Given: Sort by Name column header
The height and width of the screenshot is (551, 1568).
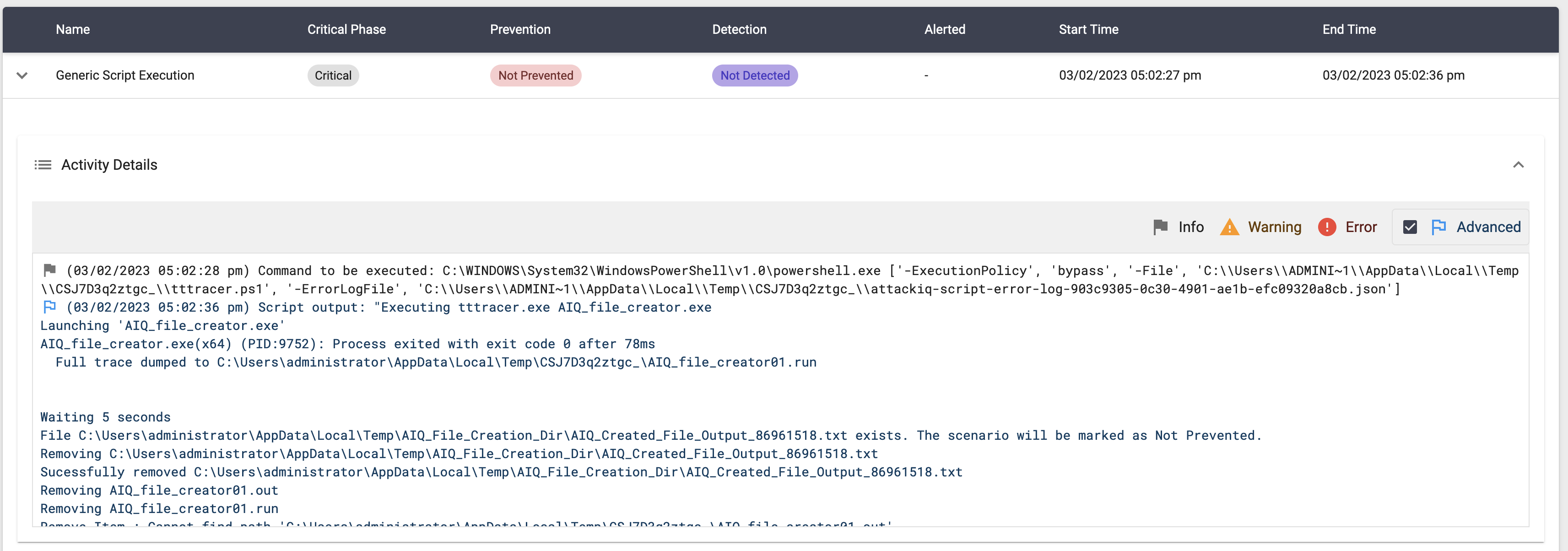Looking at the screenshot, I should click(x=72, y=29).
